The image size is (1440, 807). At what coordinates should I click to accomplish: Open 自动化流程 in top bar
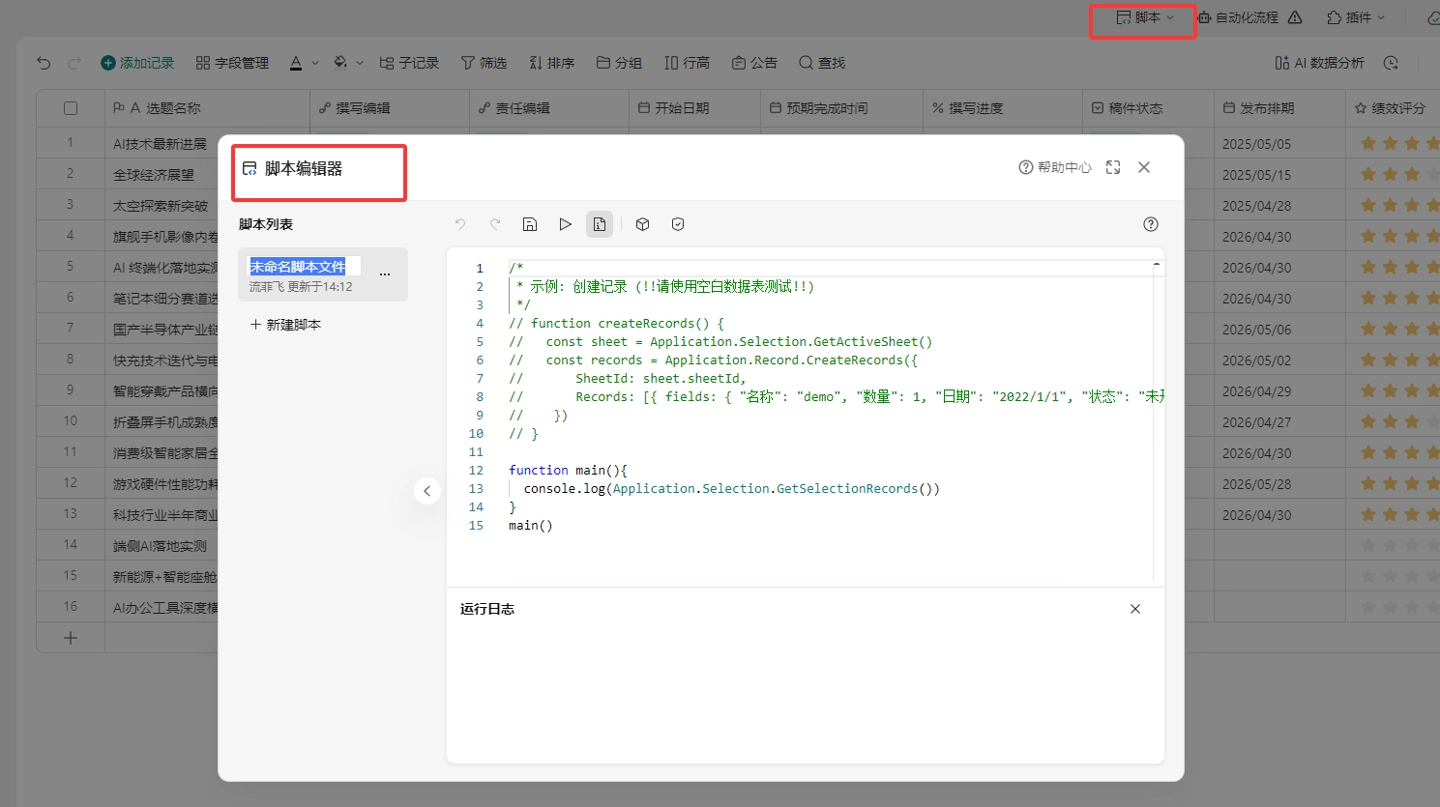1237,17
